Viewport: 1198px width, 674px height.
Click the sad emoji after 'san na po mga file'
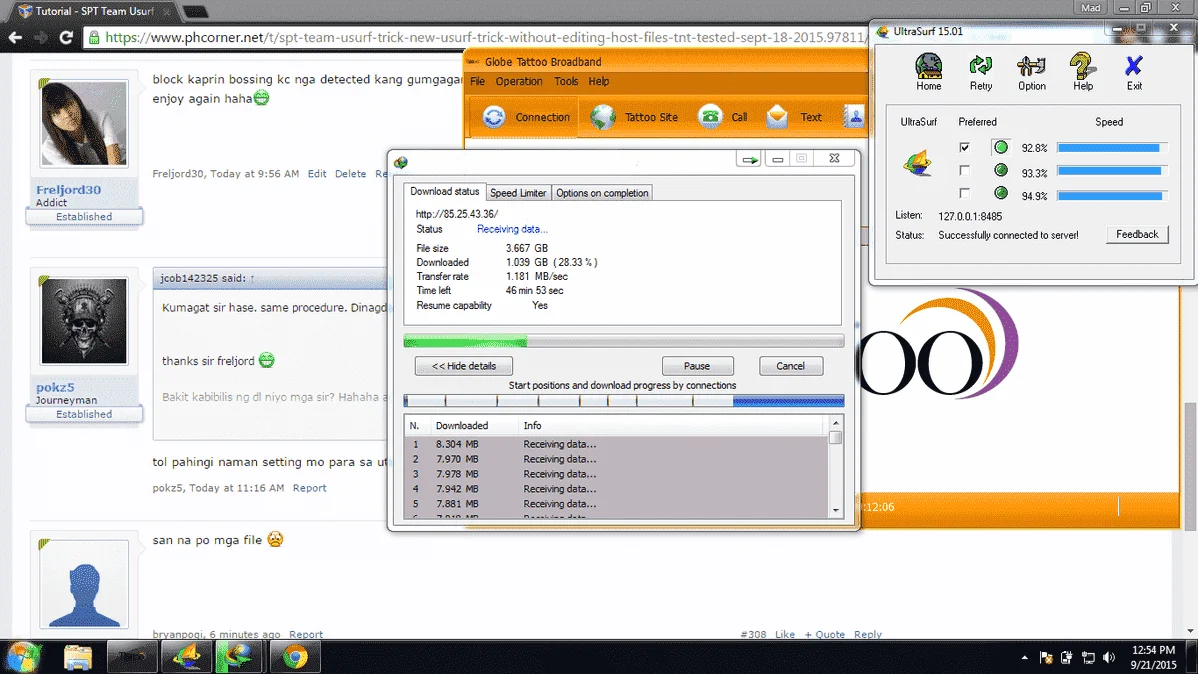coord(275,540)
